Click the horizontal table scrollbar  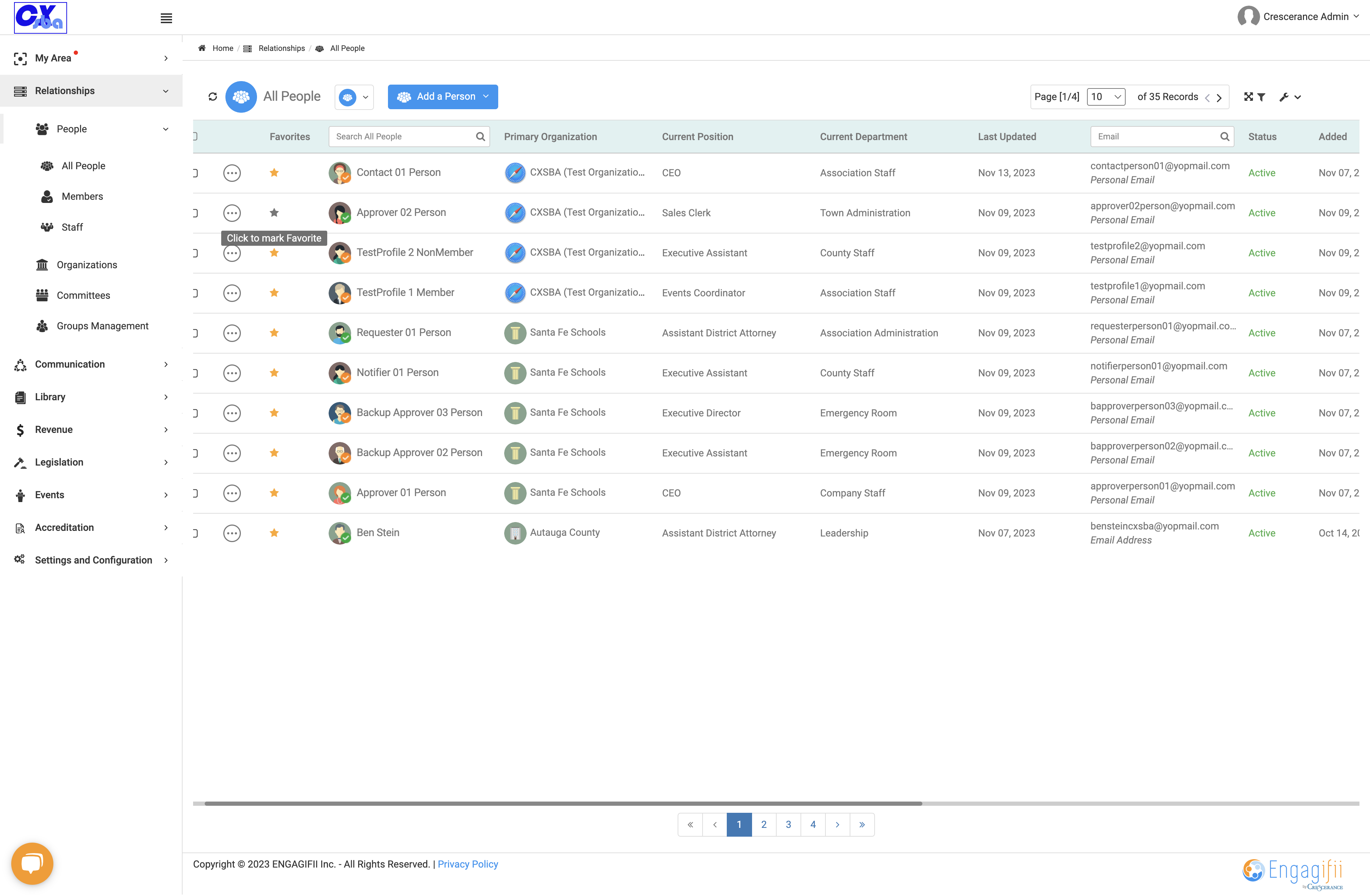point(563,803)
